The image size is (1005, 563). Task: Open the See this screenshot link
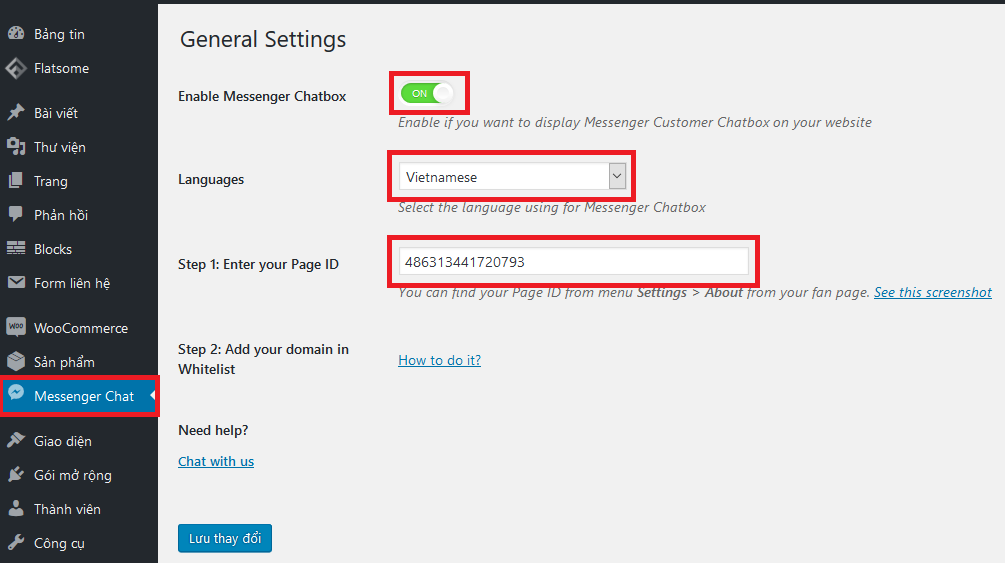(933, 292)
